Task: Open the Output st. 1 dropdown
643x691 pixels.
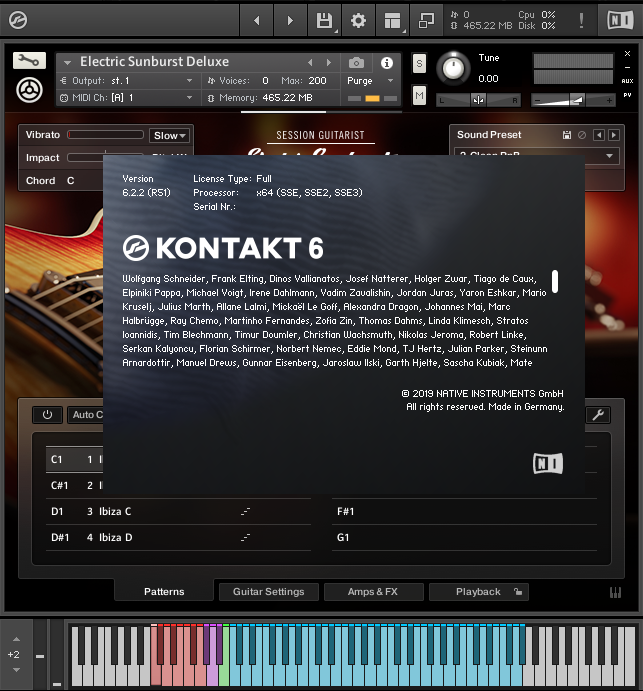Action: pos(129,81)
